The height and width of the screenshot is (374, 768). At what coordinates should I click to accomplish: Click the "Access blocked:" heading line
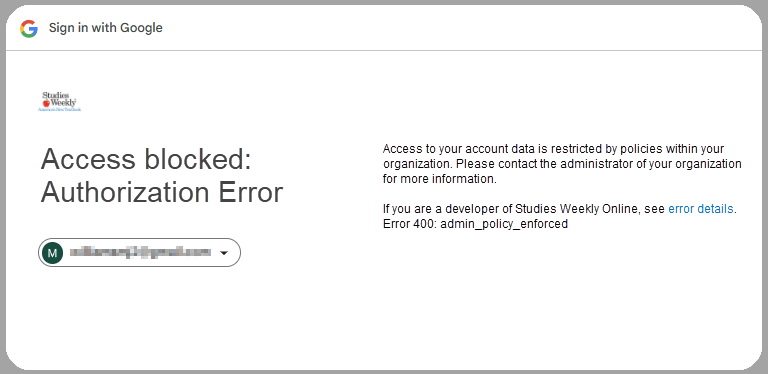pos(146,159)
